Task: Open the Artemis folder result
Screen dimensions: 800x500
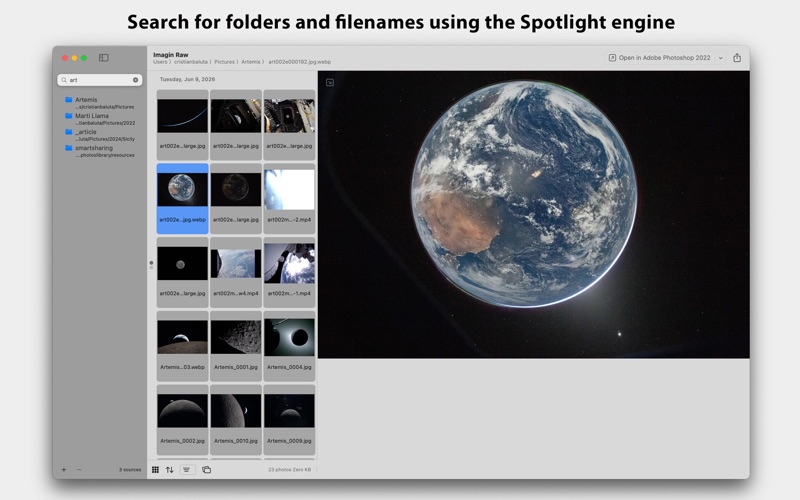Action: (x=99, y=103)
